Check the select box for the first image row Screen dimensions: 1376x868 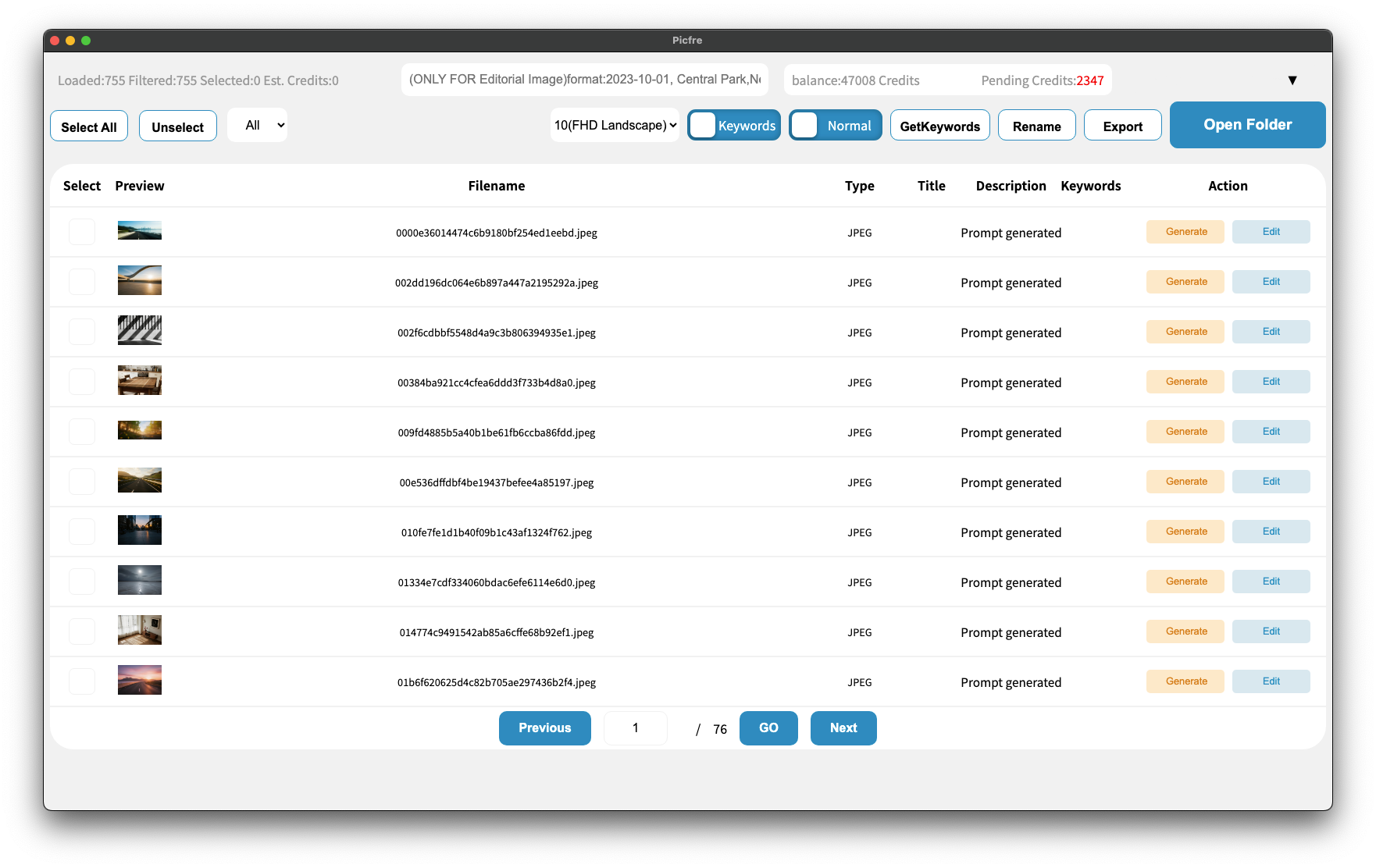click(82, 232)
